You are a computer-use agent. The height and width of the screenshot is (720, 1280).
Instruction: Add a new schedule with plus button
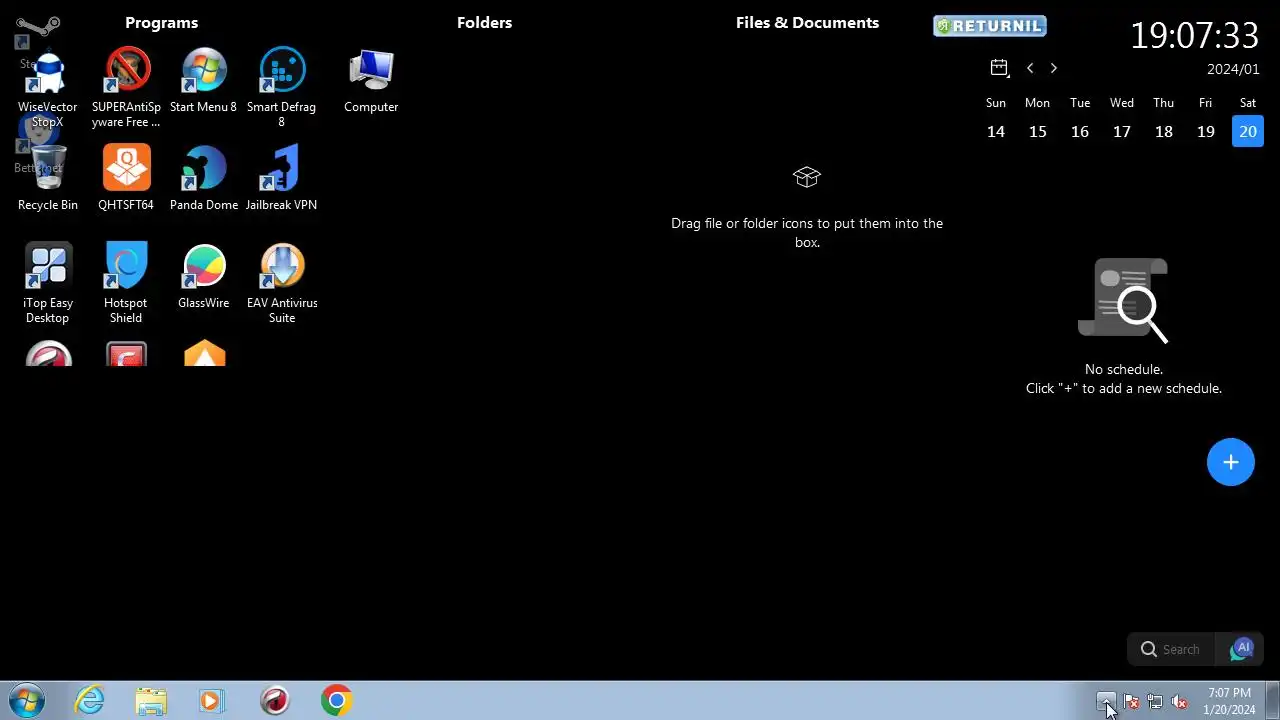(1231, 462)
